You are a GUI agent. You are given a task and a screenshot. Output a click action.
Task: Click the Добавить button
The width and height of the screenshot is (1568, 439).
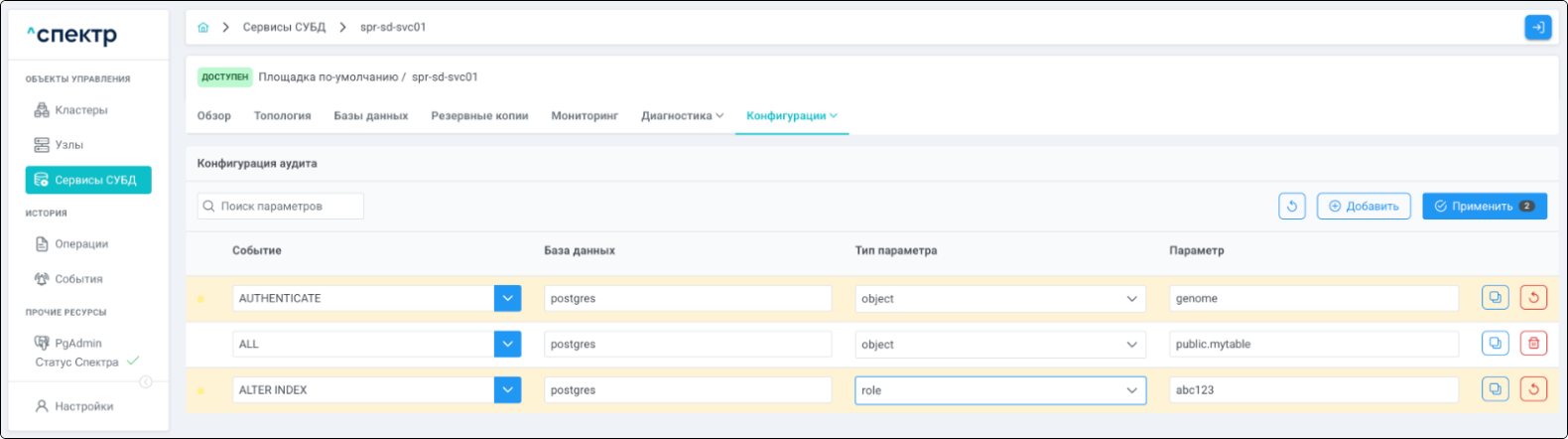coord(1364,207)
